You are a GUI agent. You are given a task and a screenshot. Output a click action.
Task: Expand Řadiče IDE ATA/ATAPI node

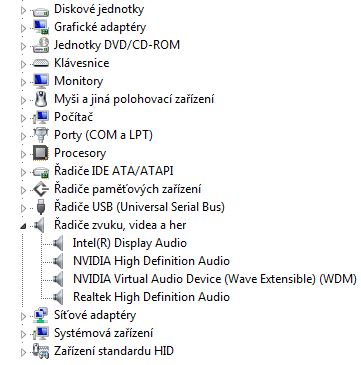pos(23,172)
